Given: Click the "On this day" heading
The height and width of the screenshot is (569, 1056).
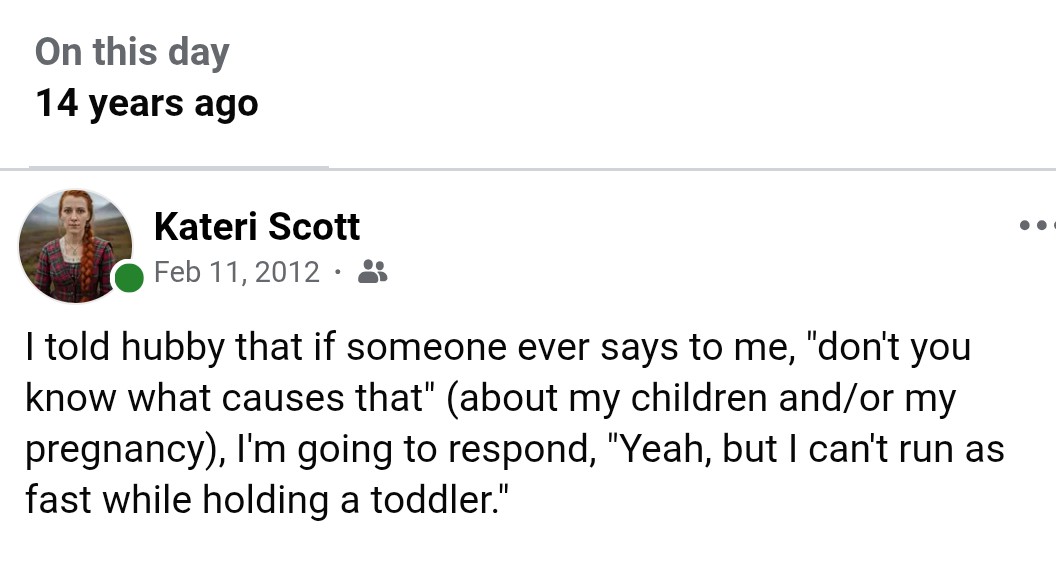Looking at the screenshot, I should pos(132,53).
